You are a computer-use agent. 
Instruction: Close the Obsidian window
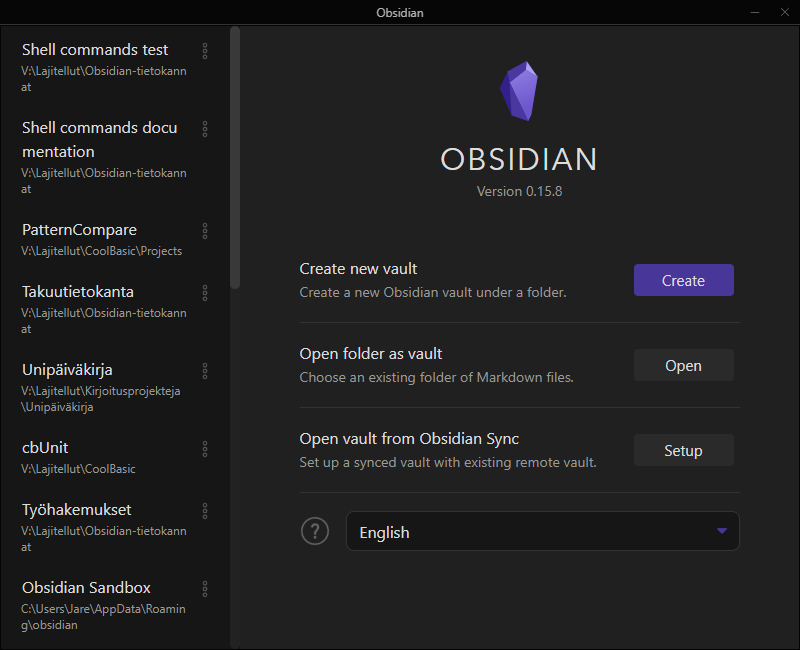pos(785,12)
